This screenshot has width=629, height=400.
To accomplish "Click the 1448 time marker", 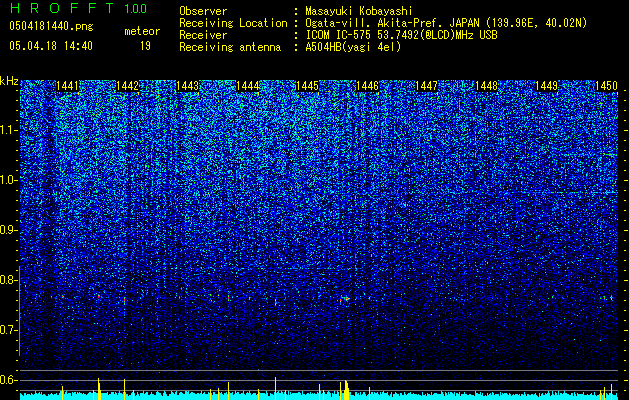I will click(x=487, y=86).
